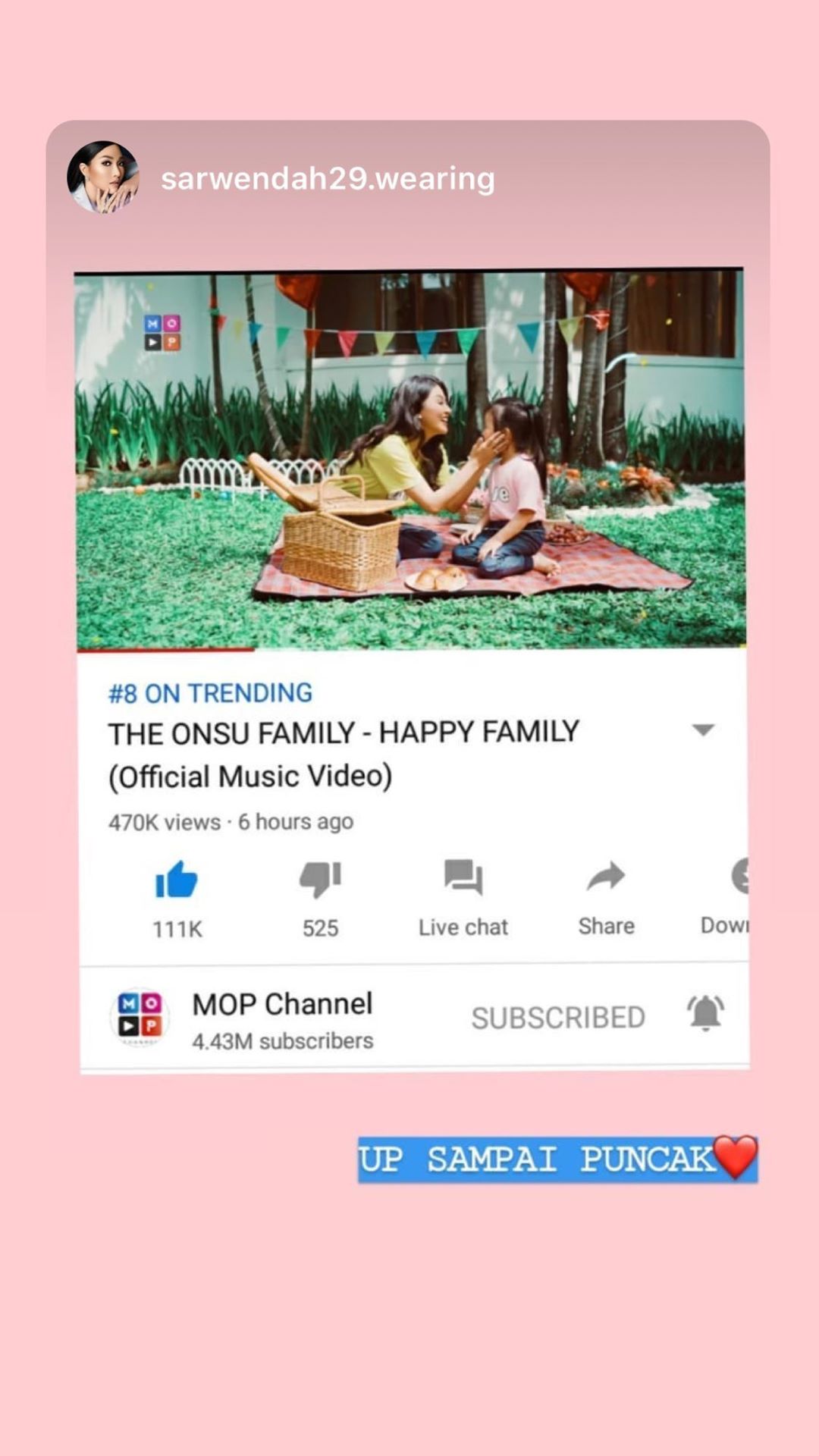
Task: Toggle the notification bell for MOP Channel
Action: tap(705, 1013)
